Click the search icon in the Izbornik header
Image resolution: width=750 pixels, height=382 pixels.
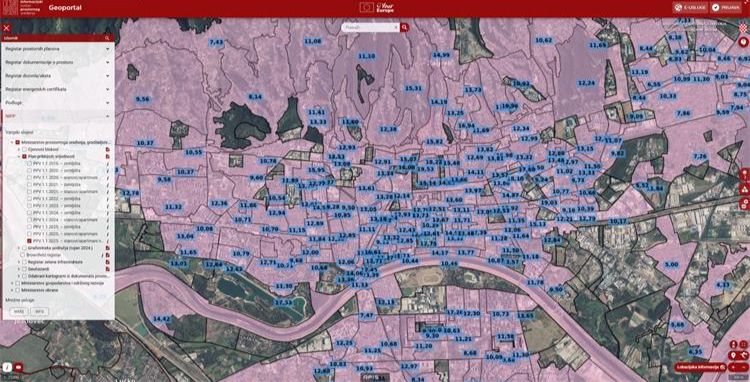[107, 38]
